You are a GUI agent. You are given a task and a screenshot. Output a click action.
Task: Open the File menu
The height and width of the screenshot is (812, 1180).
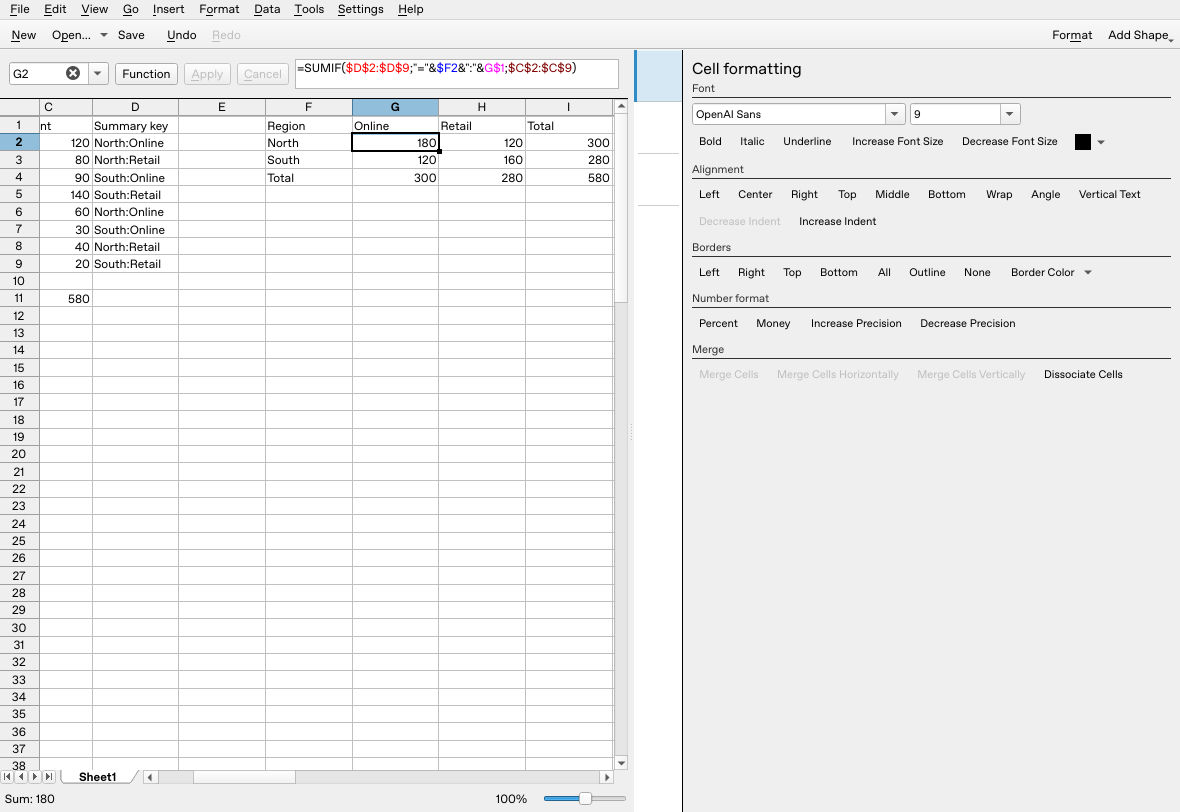[x=20, y=9]
